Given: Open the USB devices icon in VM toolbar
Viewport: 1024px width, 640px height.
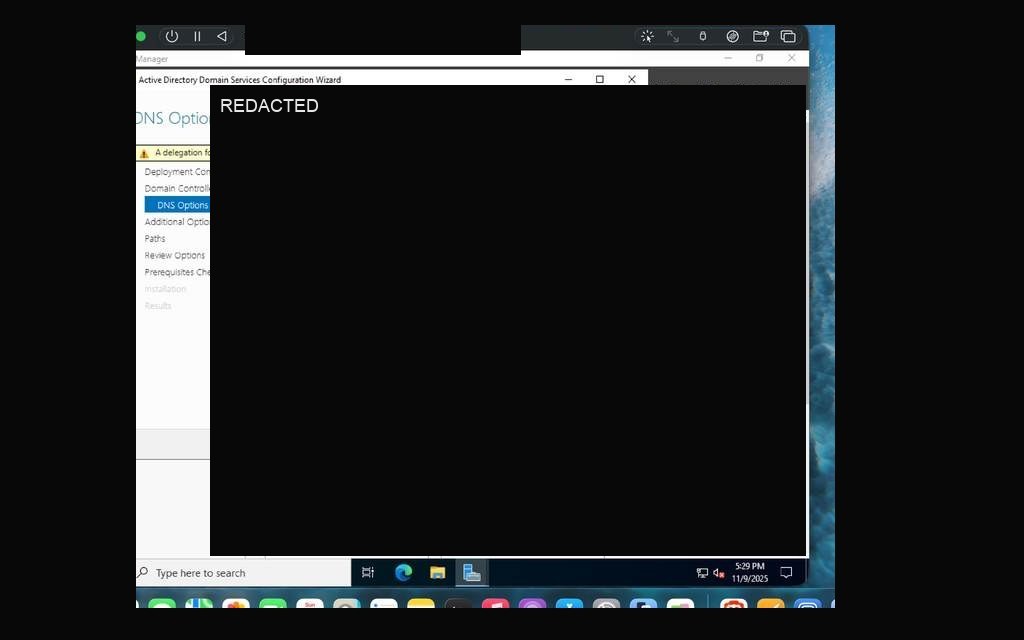Looking at the screenshot, I should tap(703, 37).
